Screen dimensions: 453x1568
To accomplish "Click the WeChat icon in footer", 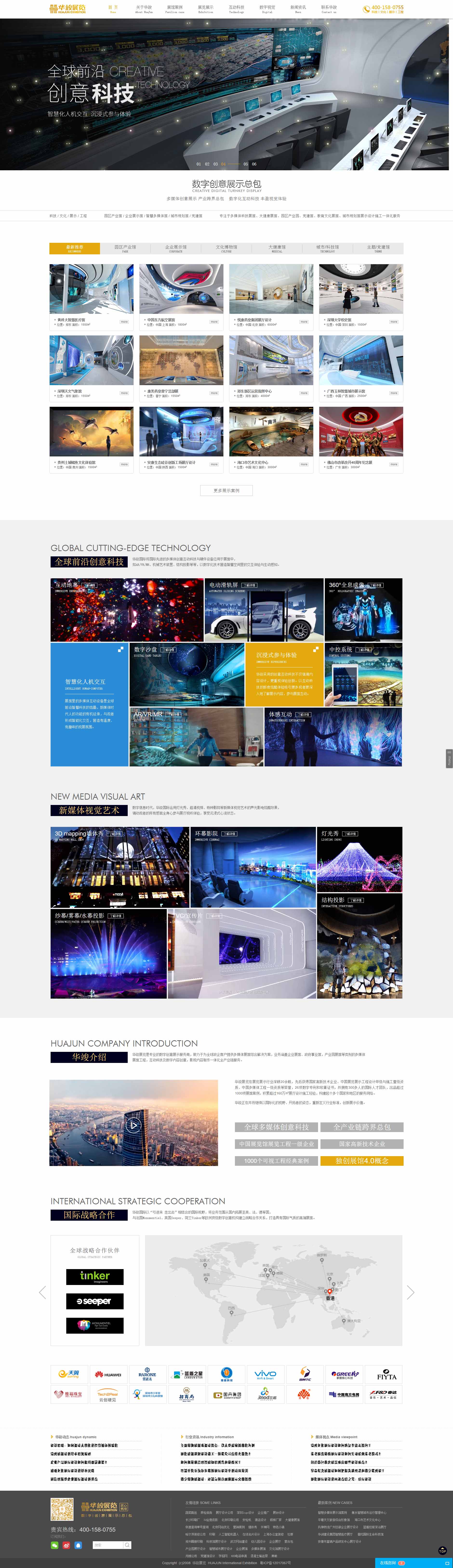I will tap(55, 1545).
